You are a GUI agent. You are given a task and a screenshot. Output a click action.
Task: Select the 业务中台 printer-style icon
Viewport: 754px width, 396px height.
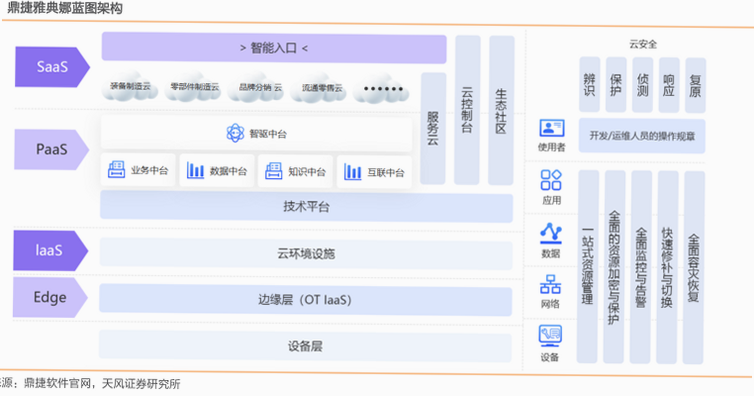pos(116,170)
